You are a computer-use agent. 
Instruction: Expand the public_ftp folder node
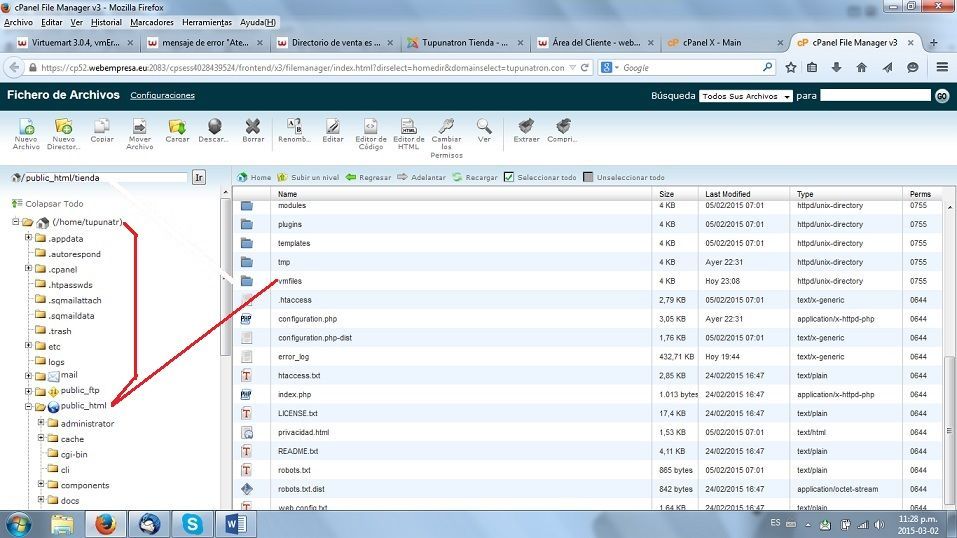pyautogui.click(x=28, y=391)
